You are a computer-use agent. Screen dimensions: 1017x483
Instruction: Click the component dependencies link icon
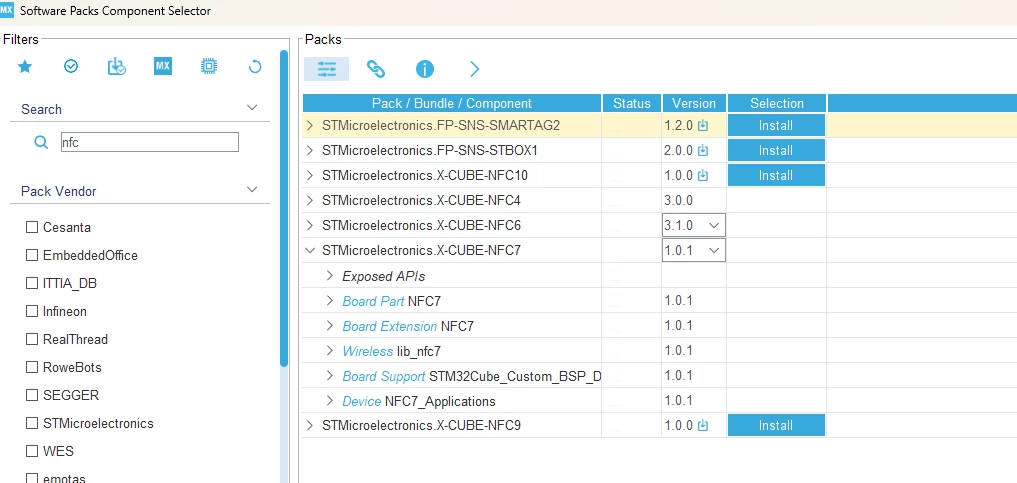point(376,69)
